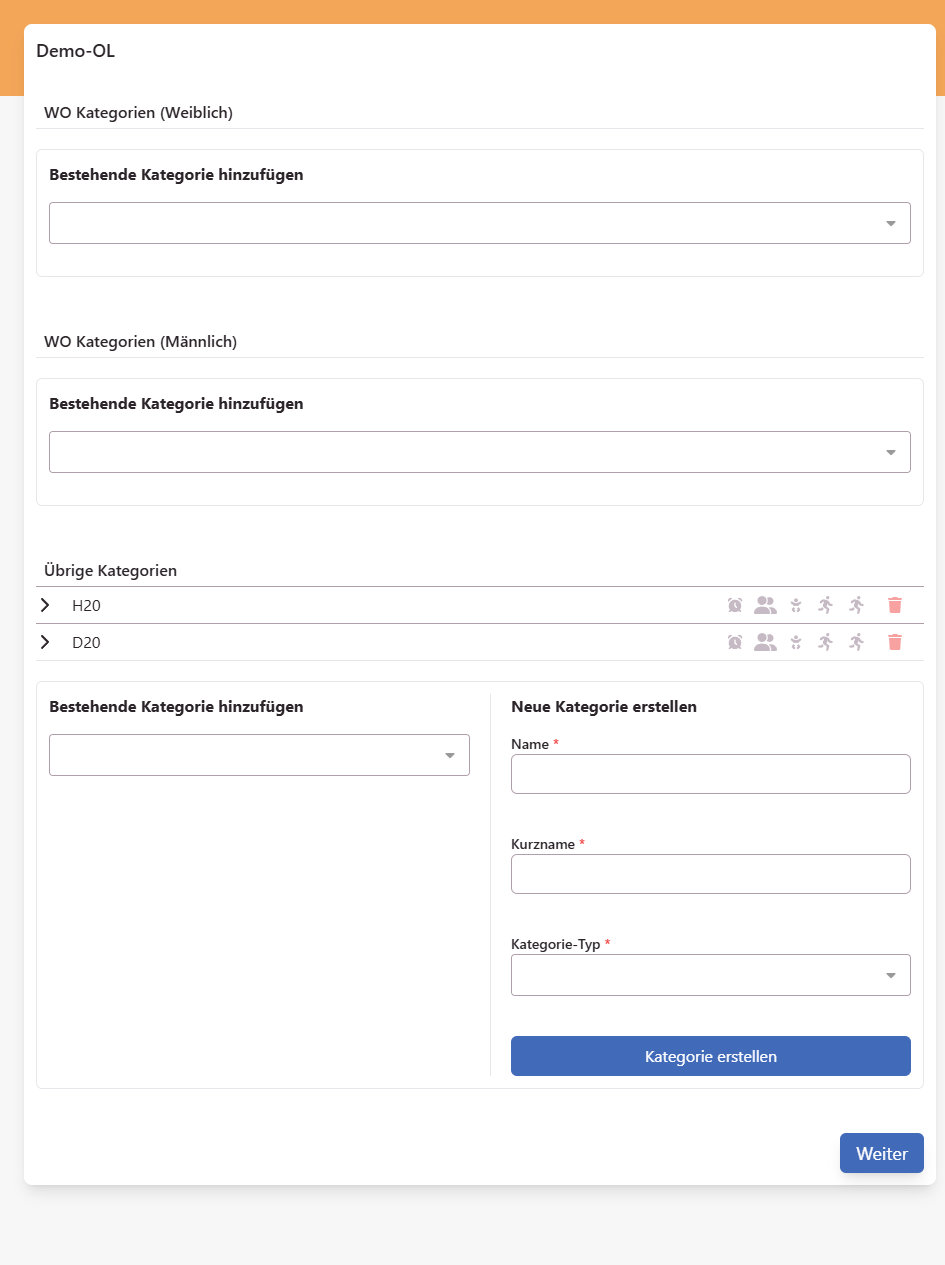Viewport: 945px width, 1265px height.
Task: Open the group people icon for H20
Action: [x=765, y=605]
